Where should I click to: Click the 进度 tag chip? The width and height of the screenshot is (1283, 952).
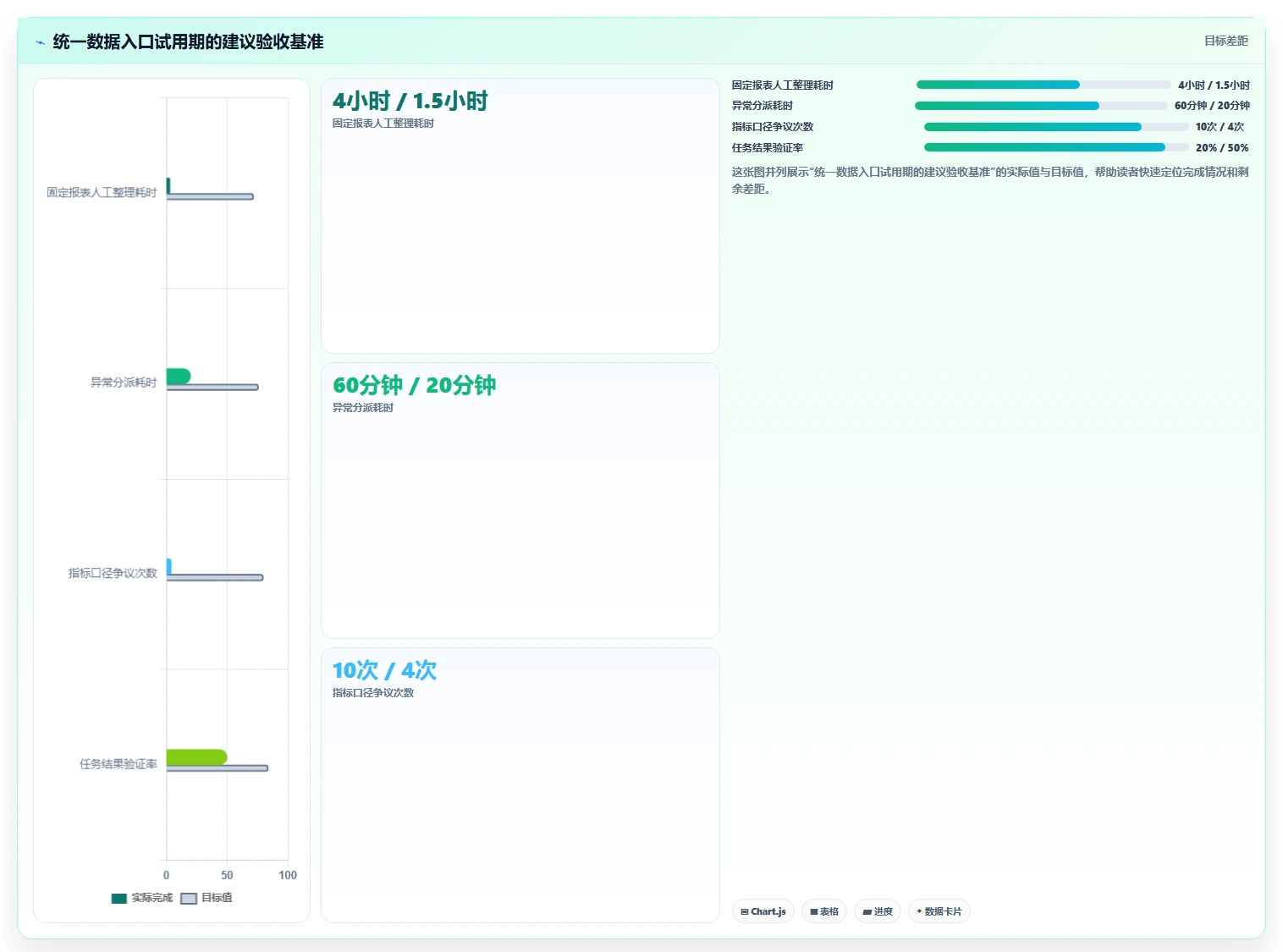[x=878, y=911]
